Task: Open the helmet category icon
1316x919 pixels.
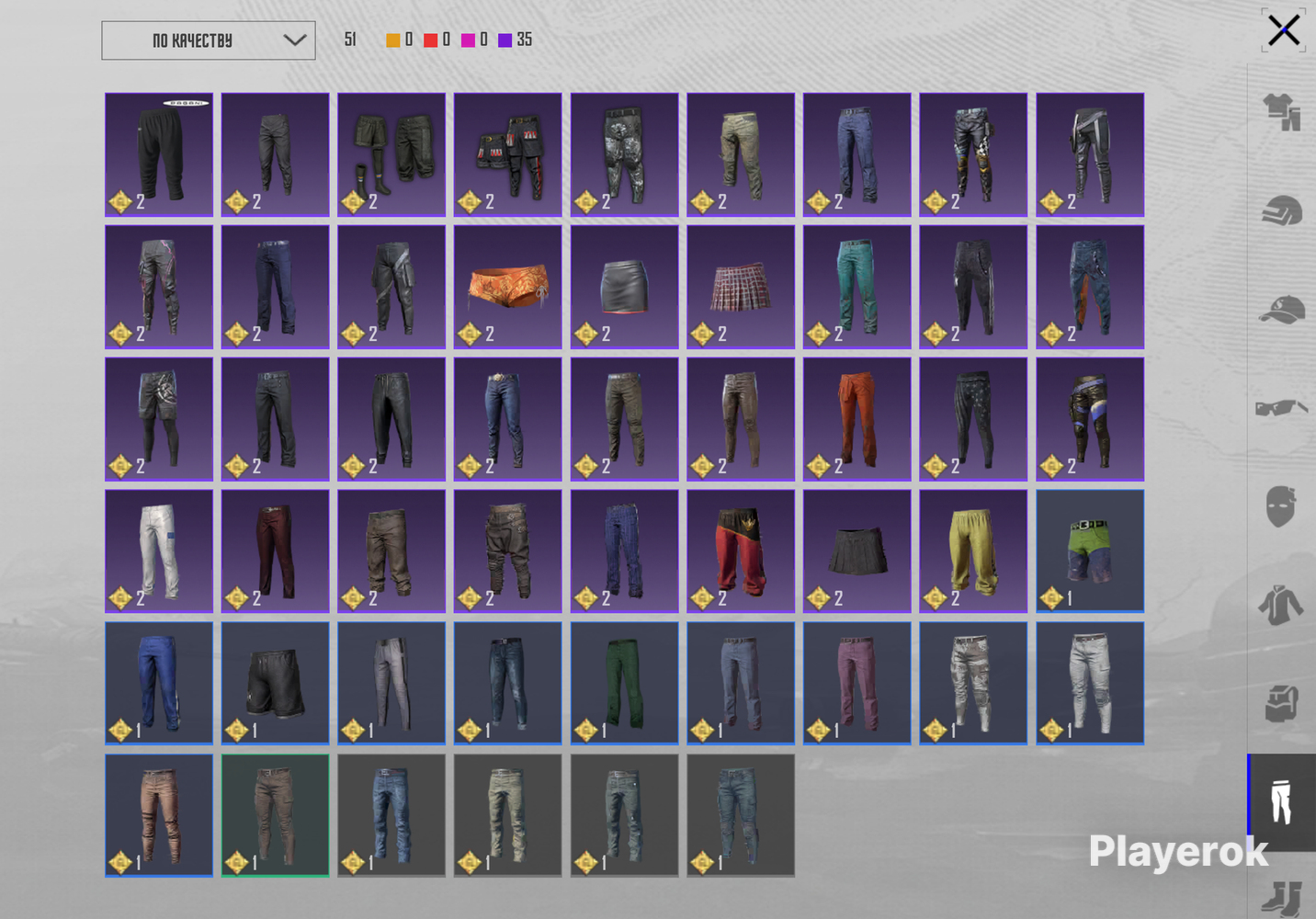Action: pyautogui.click(x=1282, y=212)
